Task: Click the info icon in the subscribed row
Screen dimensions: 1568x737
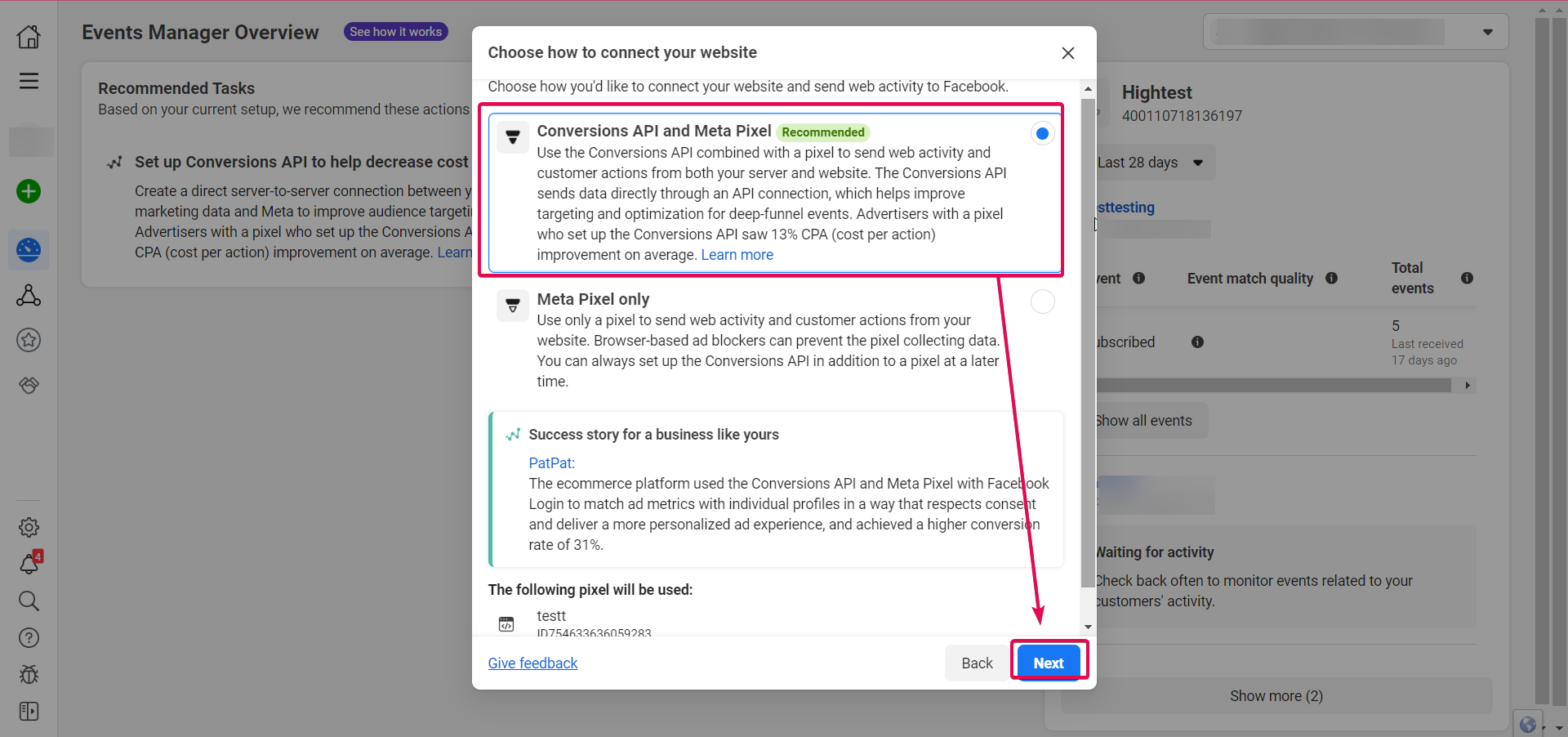Action: 1197,342
